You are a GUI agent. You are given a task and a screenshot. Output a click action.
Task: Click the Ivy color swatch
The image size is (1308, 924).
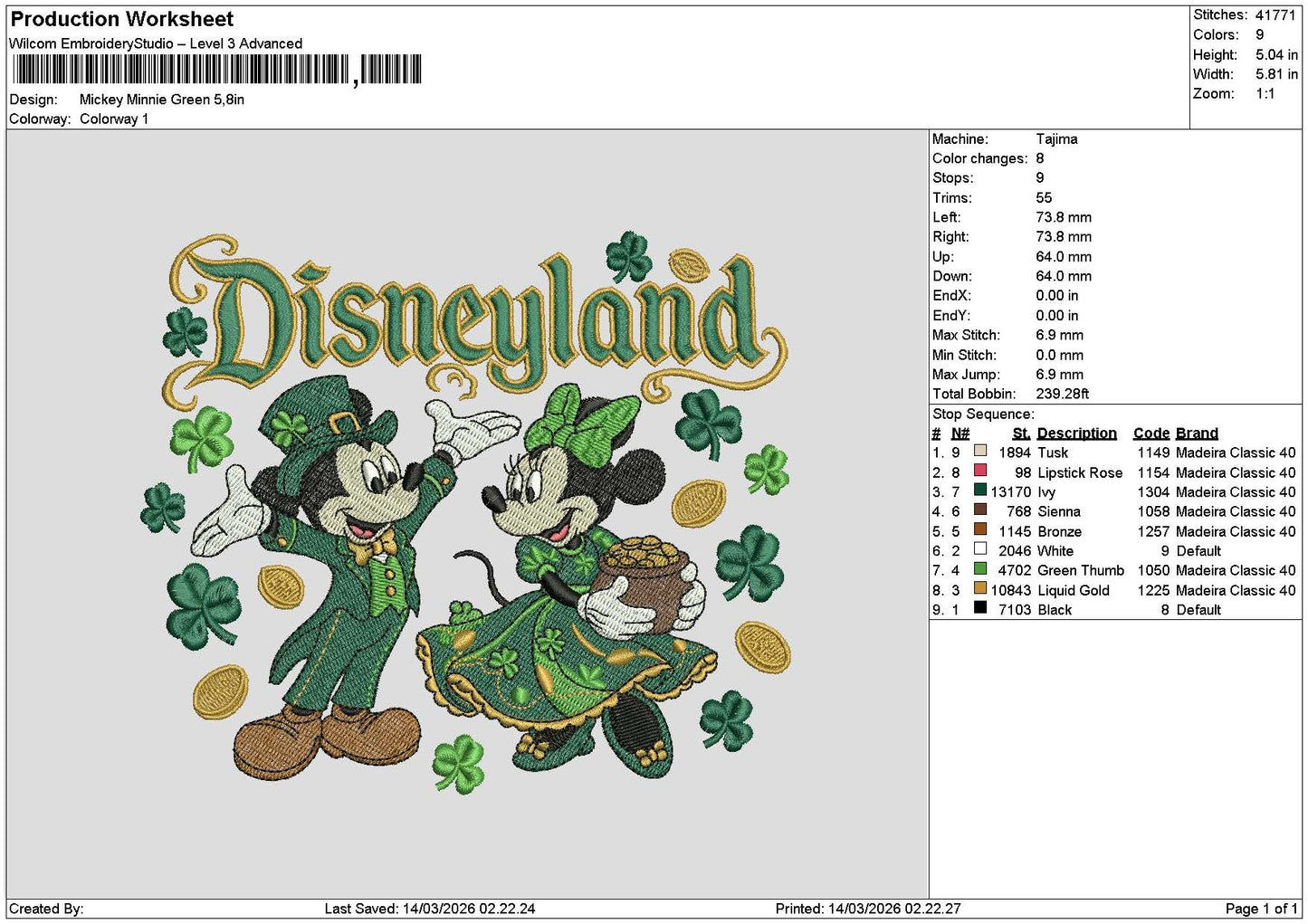[980, 491]
